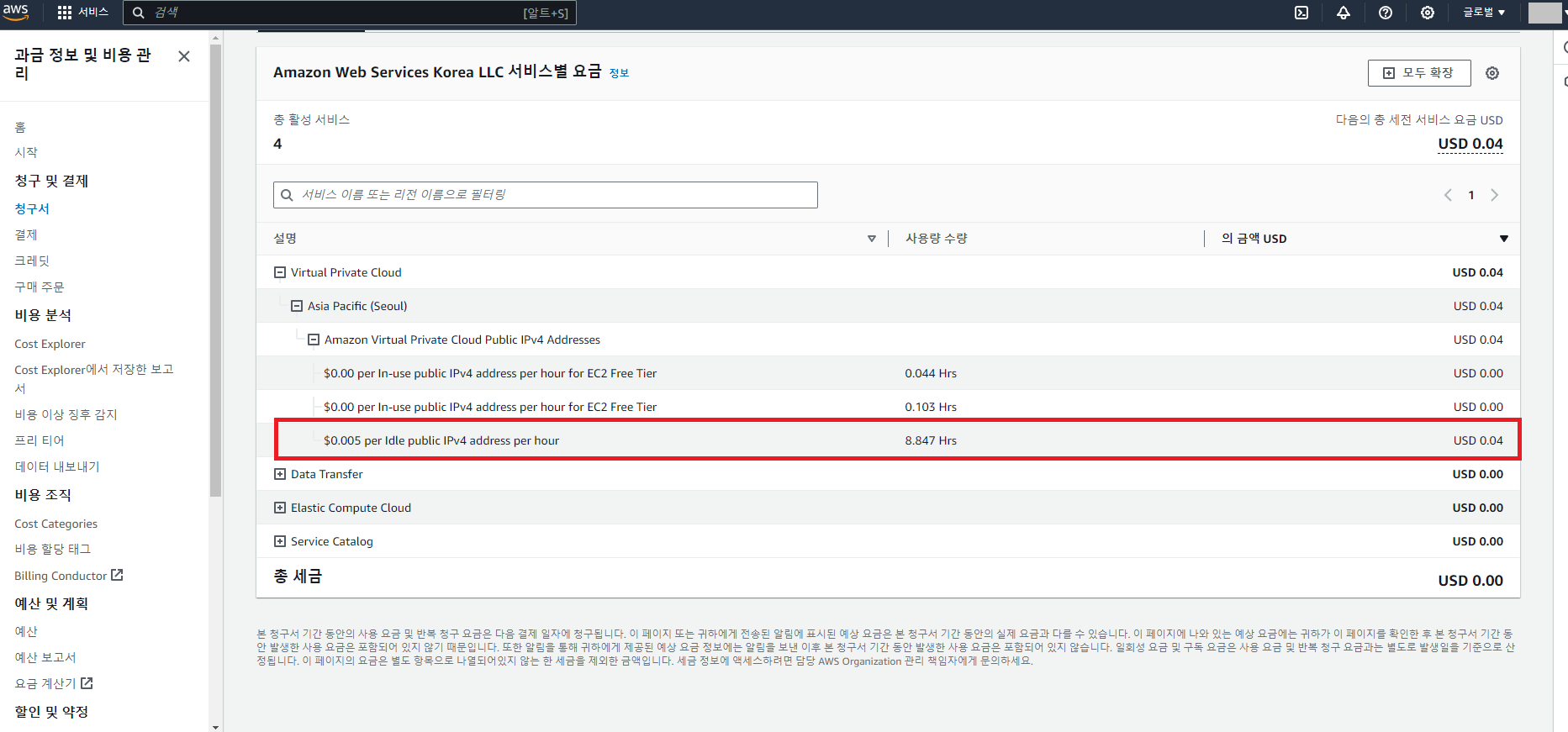Click sidebar scroll down arrow
Viewport: 1568px width, 732px height.
[216, 727]
